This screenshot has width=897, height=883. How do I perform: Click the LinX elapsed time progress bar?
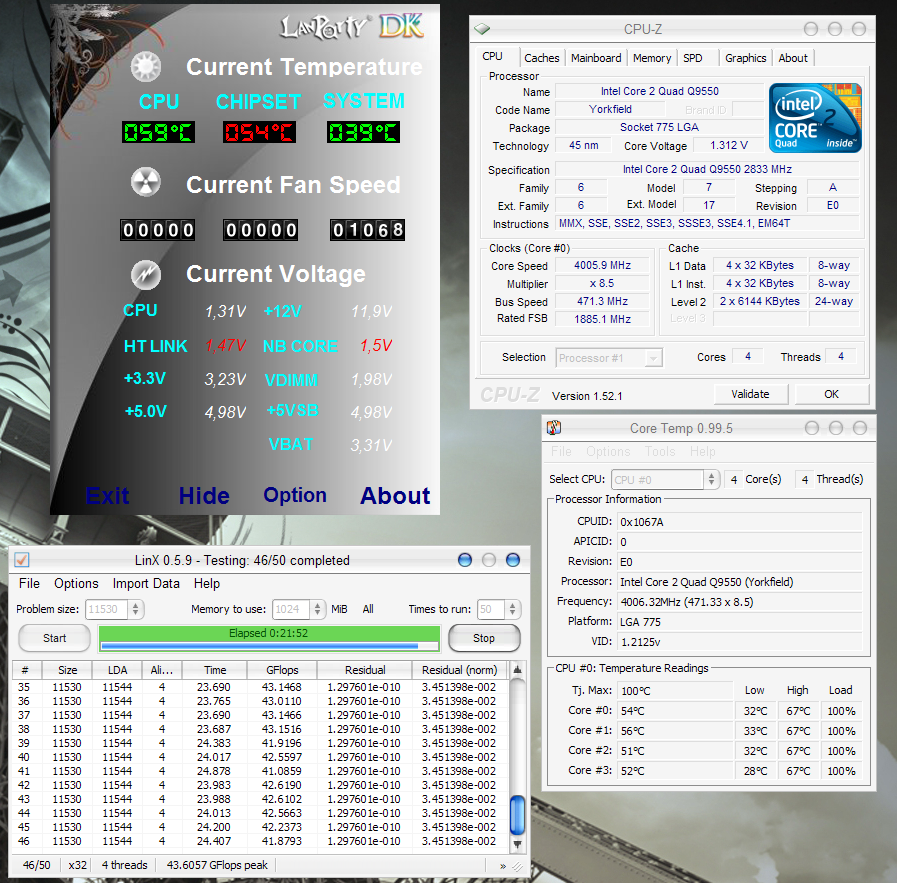point(269,639)
